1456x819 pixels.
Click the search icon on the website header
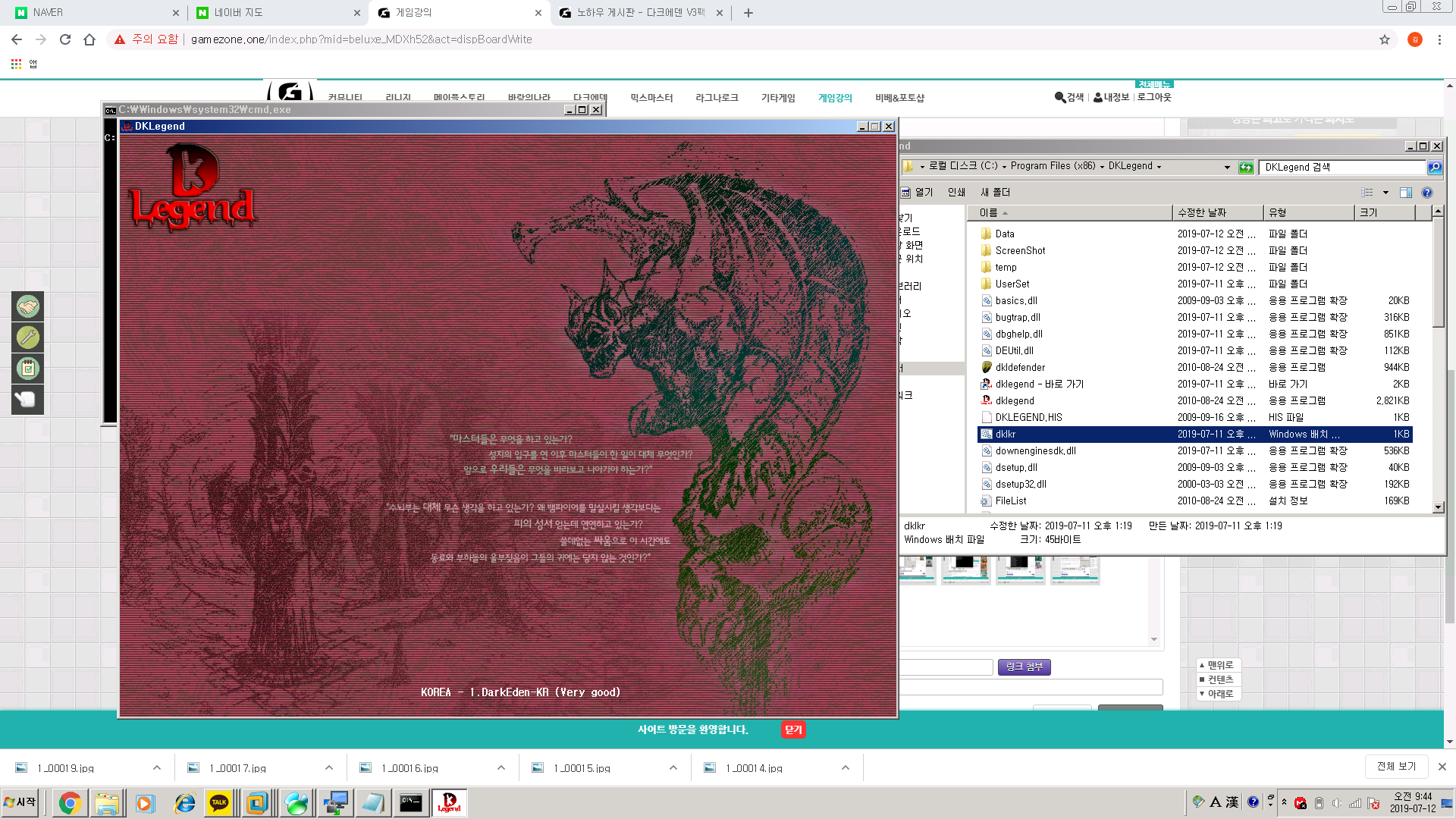pos(1059,97)
